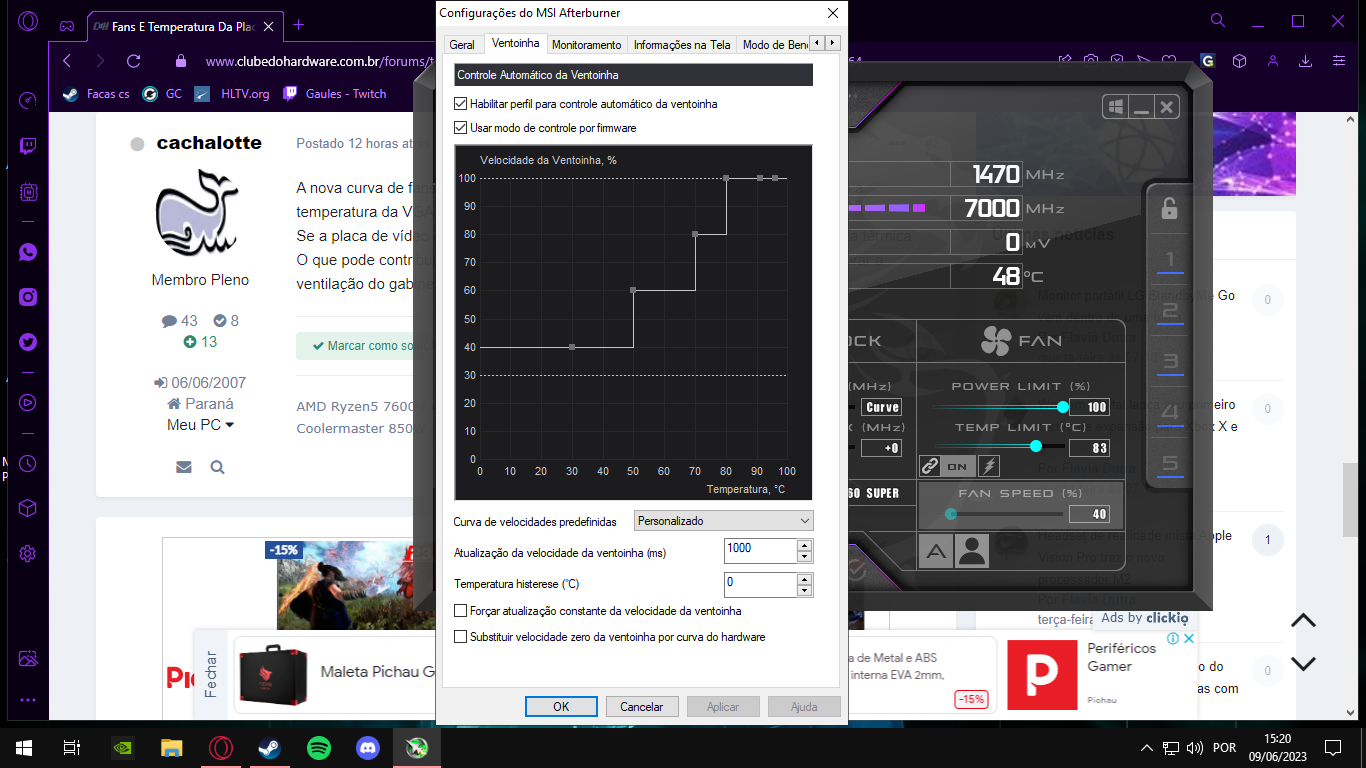
Task: Select Afterburner profile slot 3
Action: [x=1170, y=362]
